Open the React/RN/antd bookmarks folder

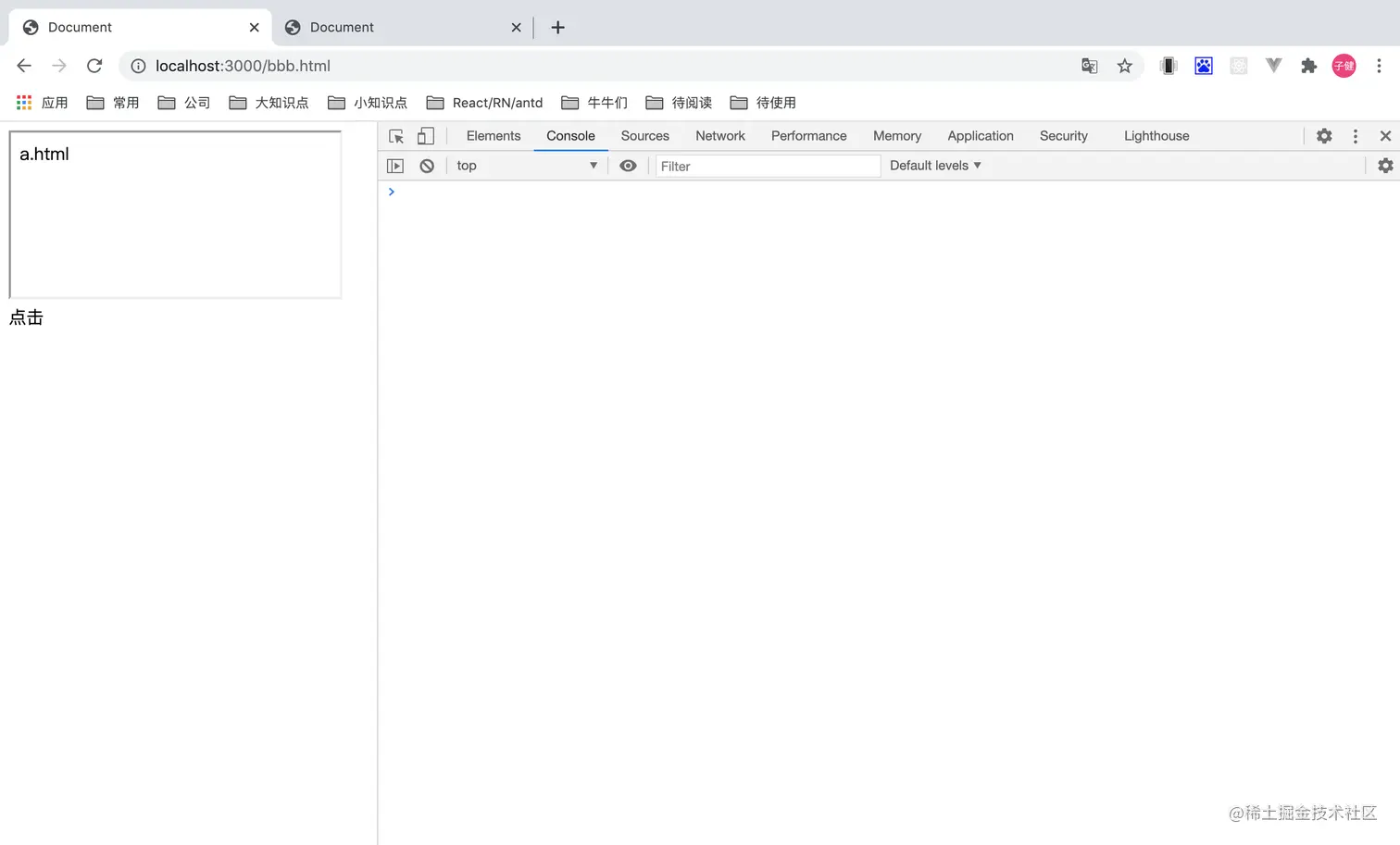point(484,103)
